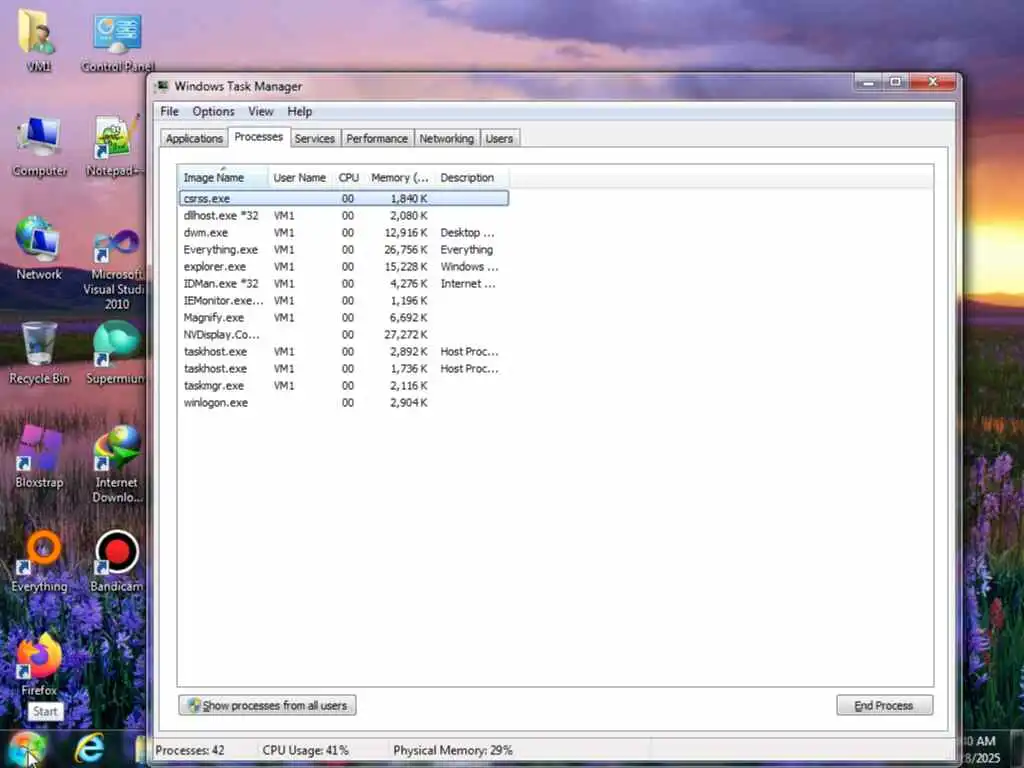The image size is (1024, 768).
Task: Open the VM1 user folder icon
Action: tap(39, 39)
